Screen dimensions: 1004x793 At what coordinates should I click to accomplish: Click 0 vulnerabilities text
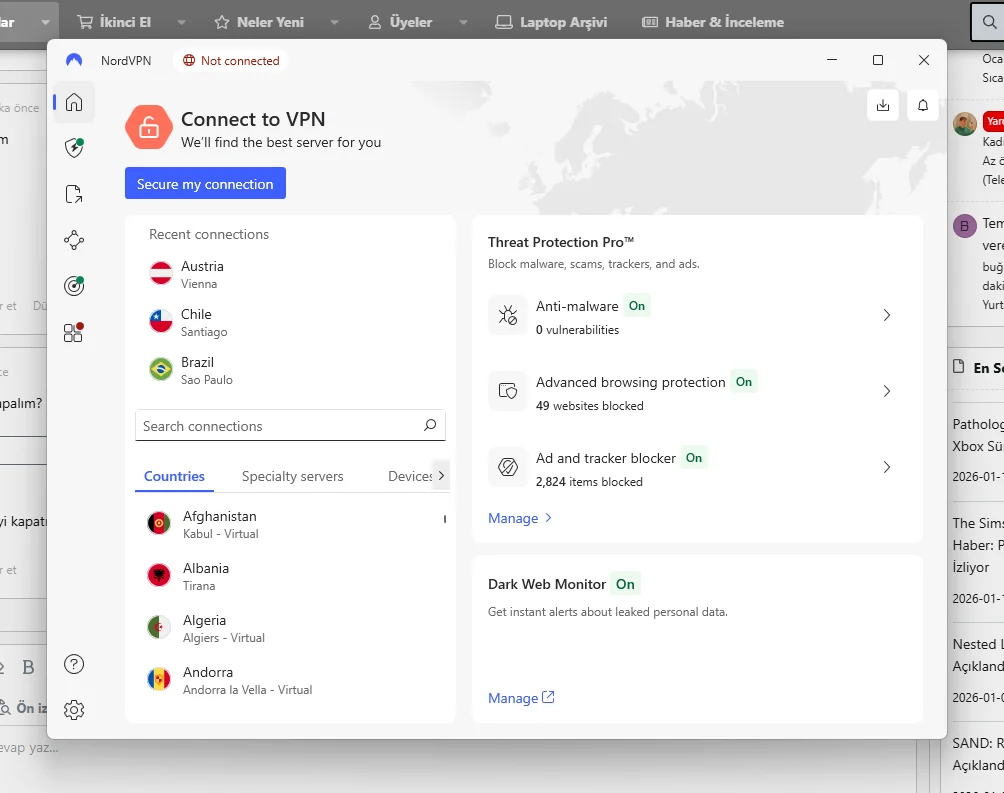click(x=578, y=330)
